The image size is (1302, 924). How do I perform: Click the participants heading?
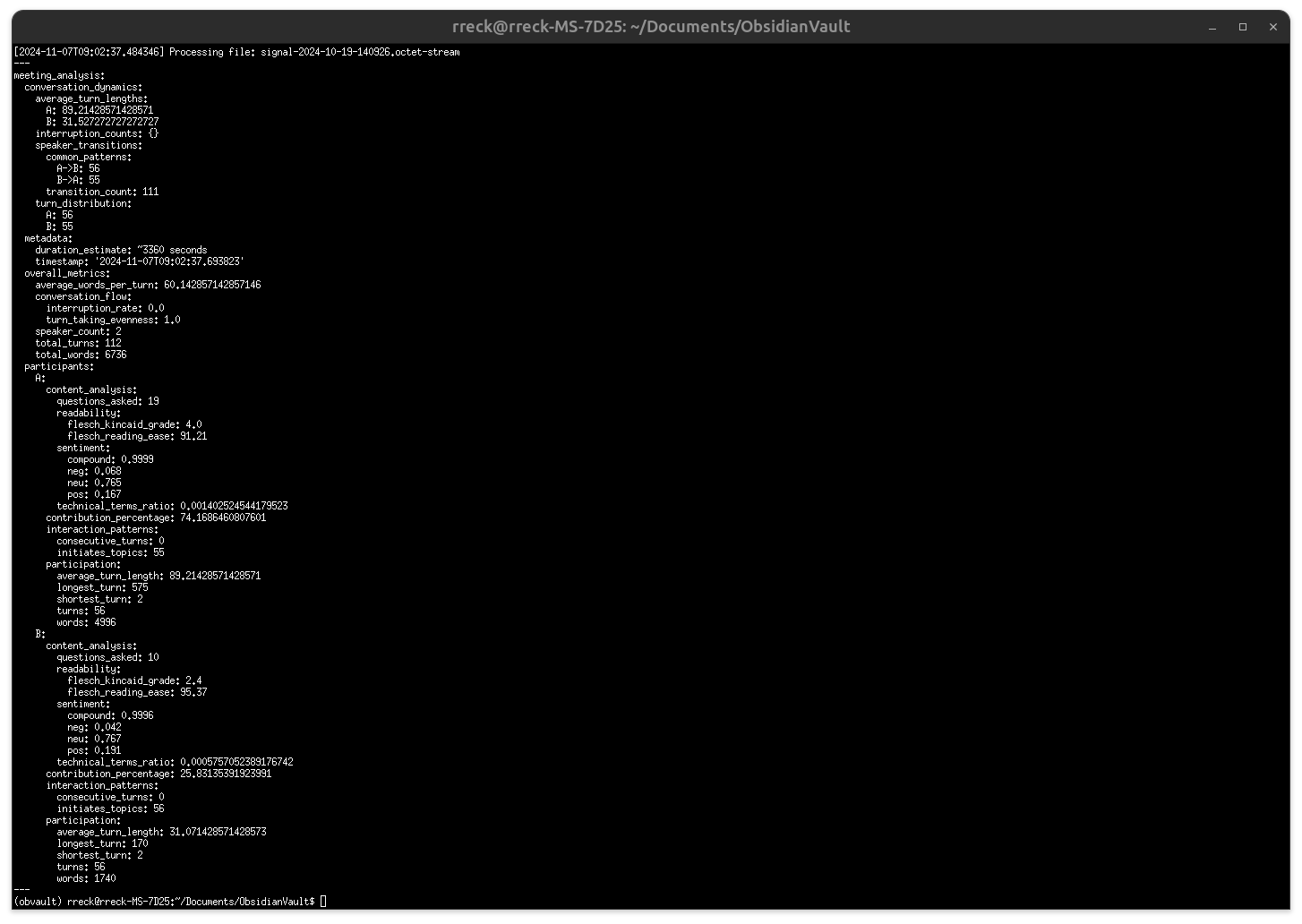click(x=59, y=366)
